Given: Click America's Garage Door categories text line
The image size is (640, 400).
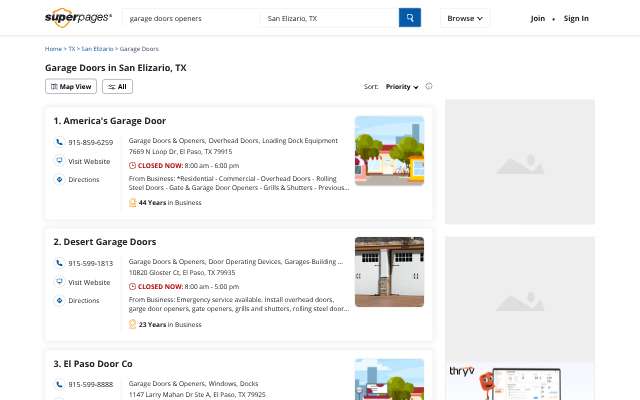Looking at the screenshot, I should pos(233,140).
